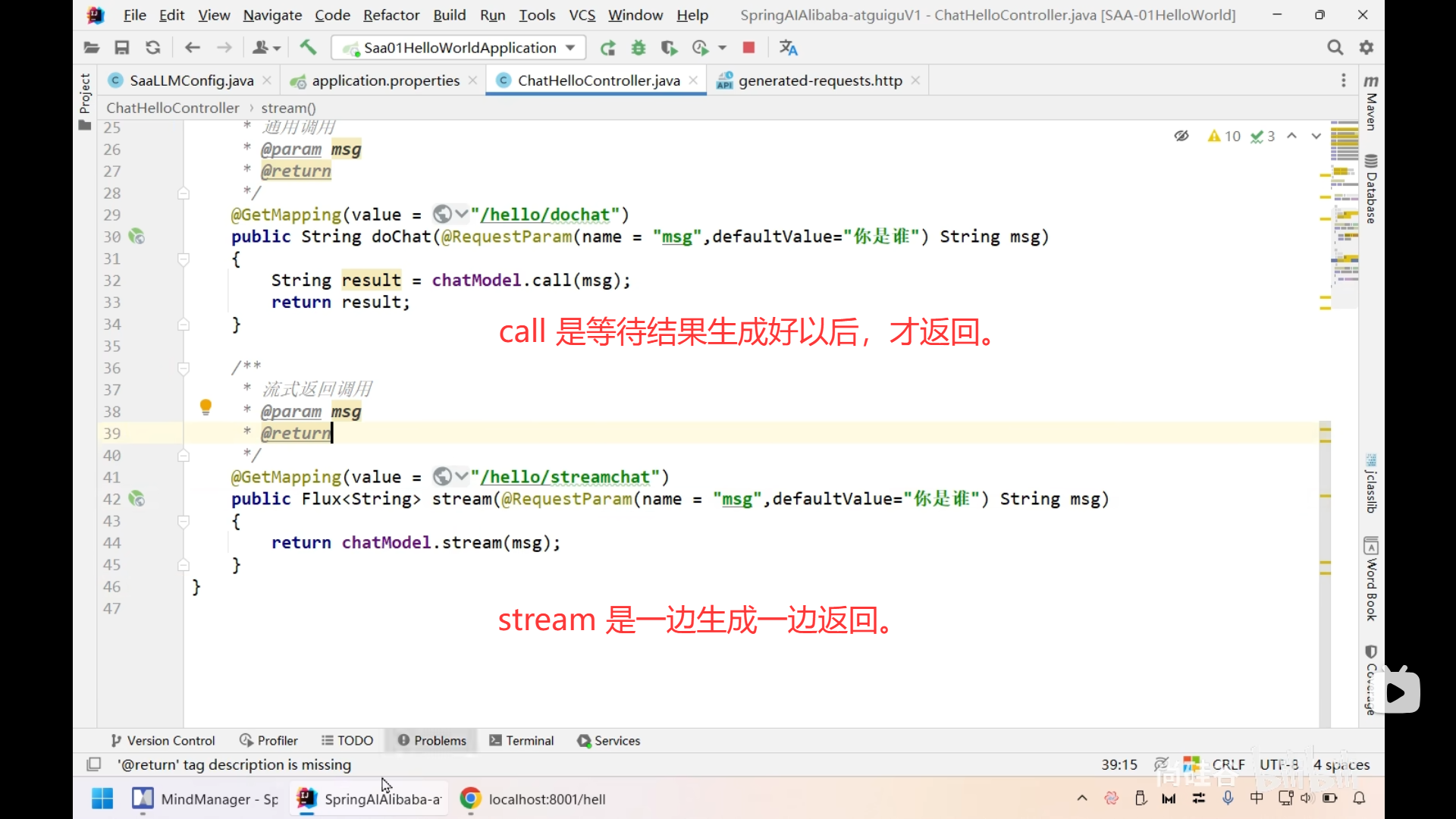Open the Refactor menu
This screenshot has width=1456, height=819.
click(x=391, y=15)
